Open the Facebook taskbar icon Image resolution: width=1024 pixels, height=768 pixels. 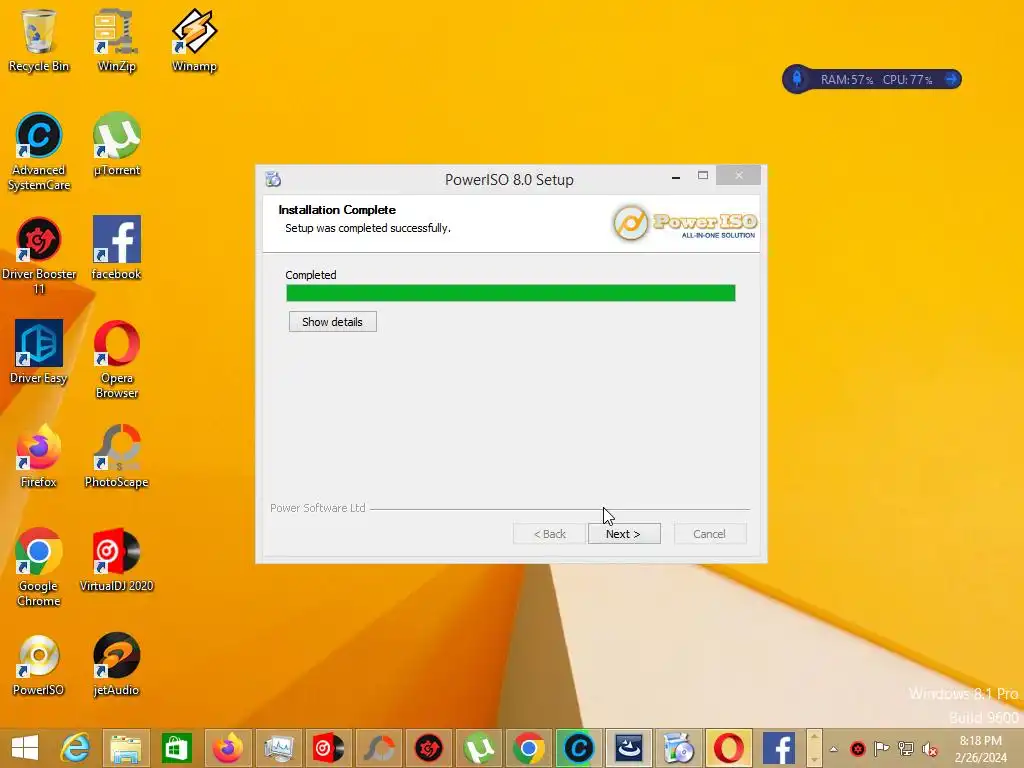tap(779, 748)
